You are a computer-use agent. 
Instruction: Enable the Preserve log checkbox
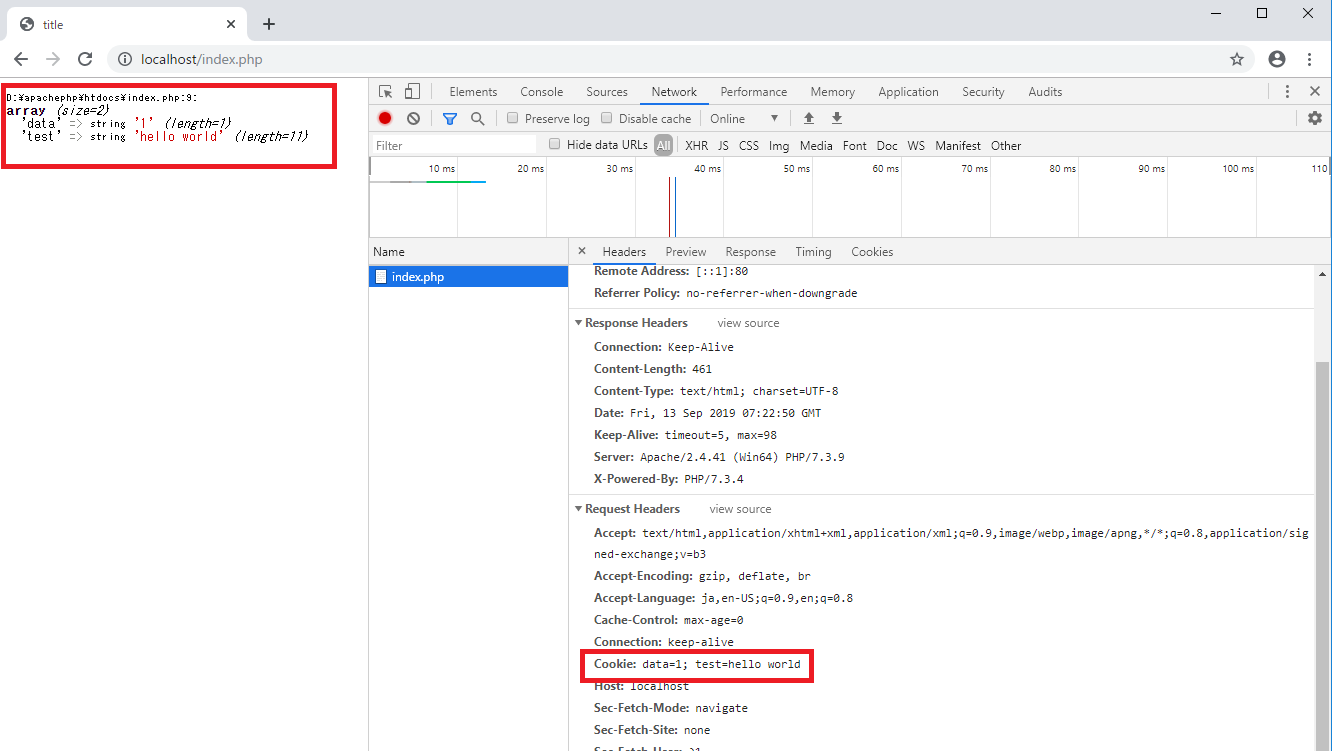[x=513, y=118]
